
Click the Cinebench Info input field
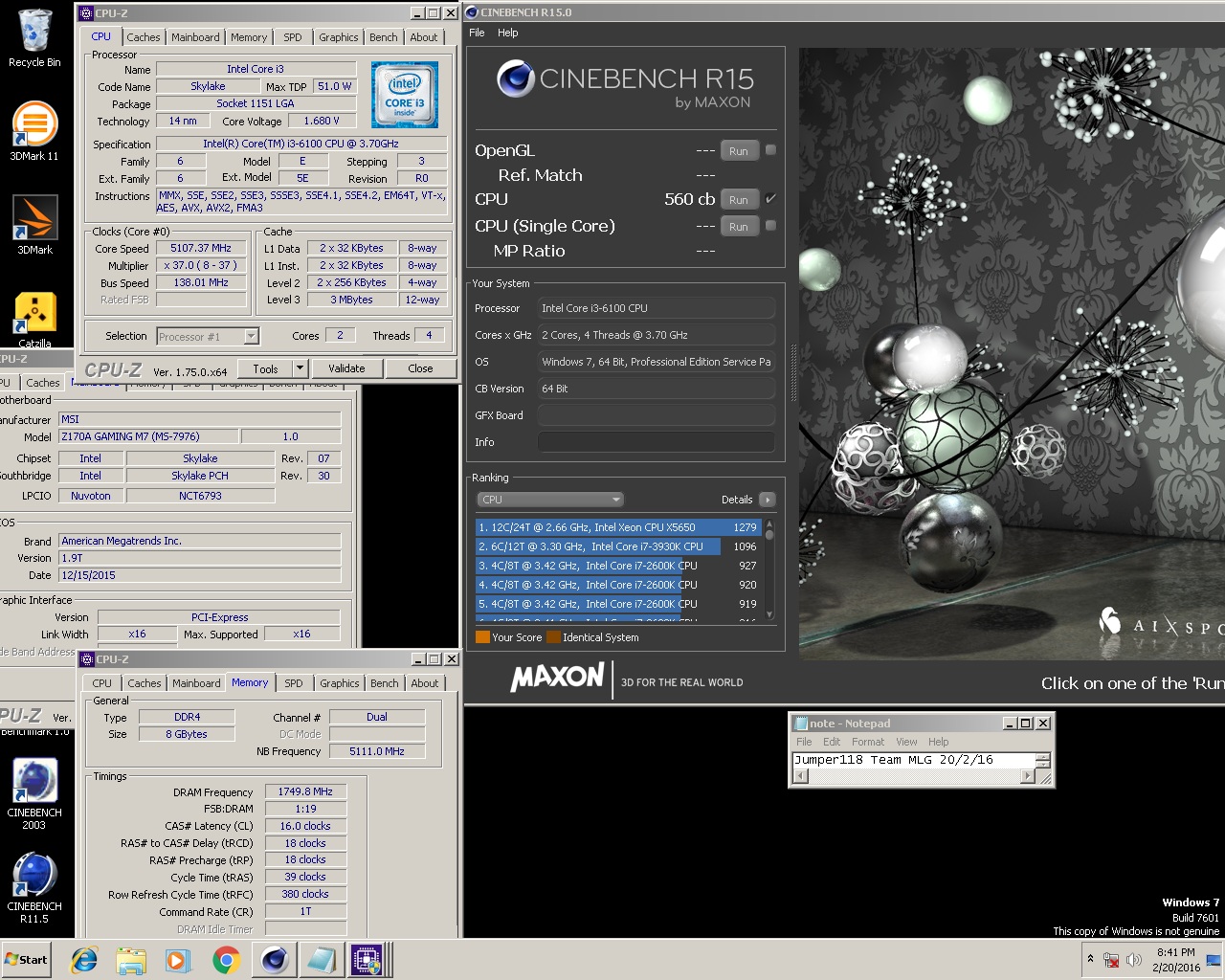click(x=657, y=442)
